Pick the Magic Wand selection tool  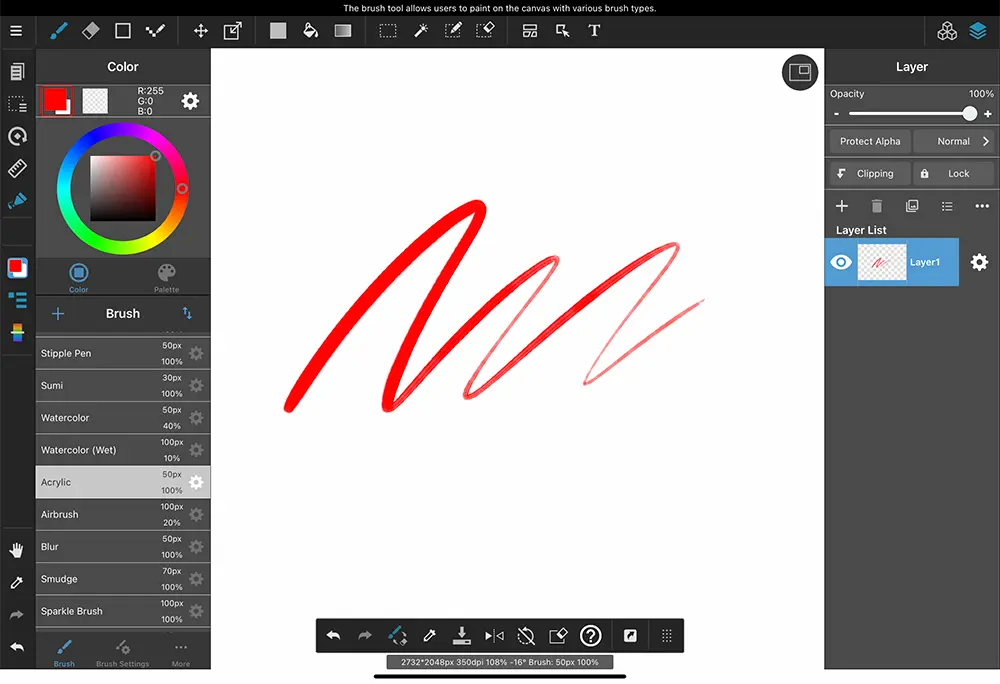(421, 31)
